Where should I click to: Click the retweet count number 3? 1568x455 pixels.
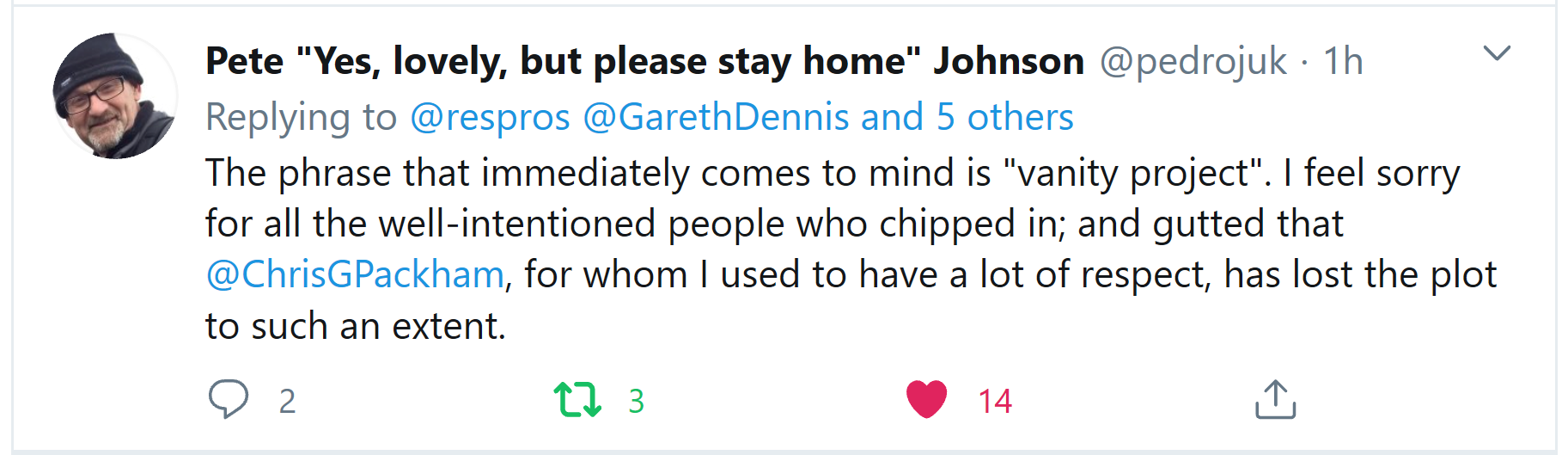pos(636,401)
